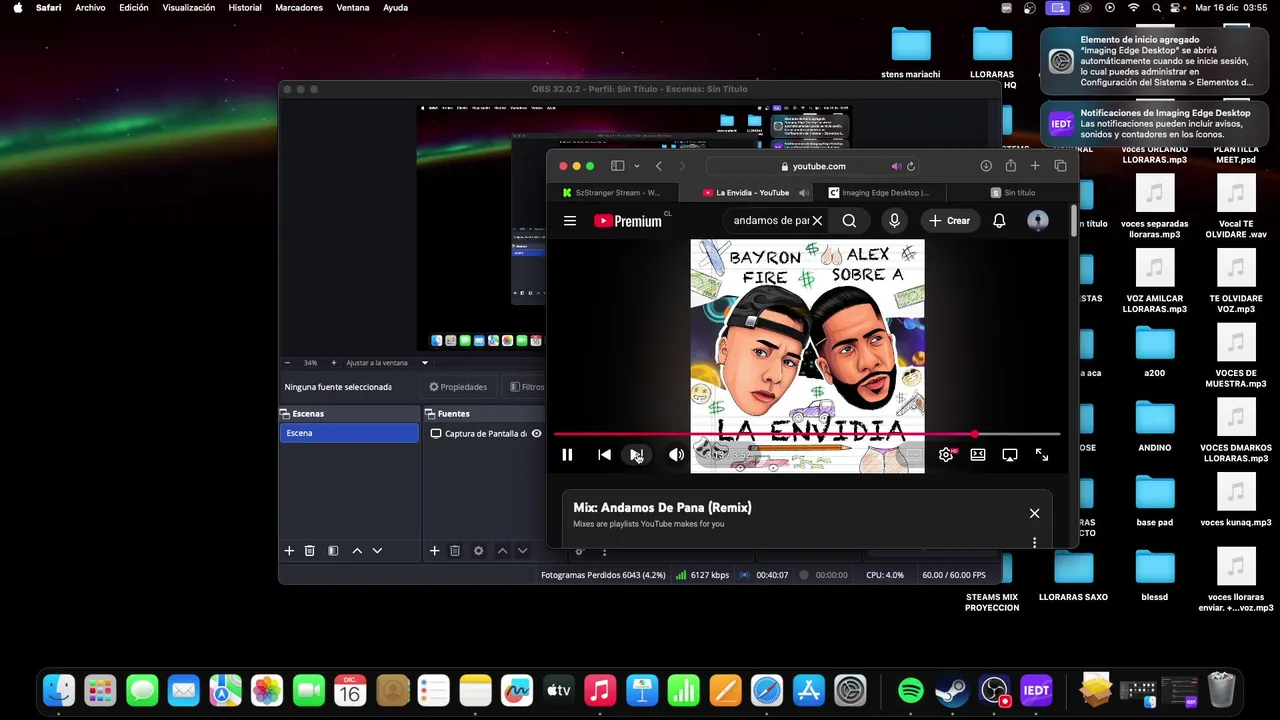Click the YouTube search magnifier button
Screen dimensions: 1280x720
(849, 221)
